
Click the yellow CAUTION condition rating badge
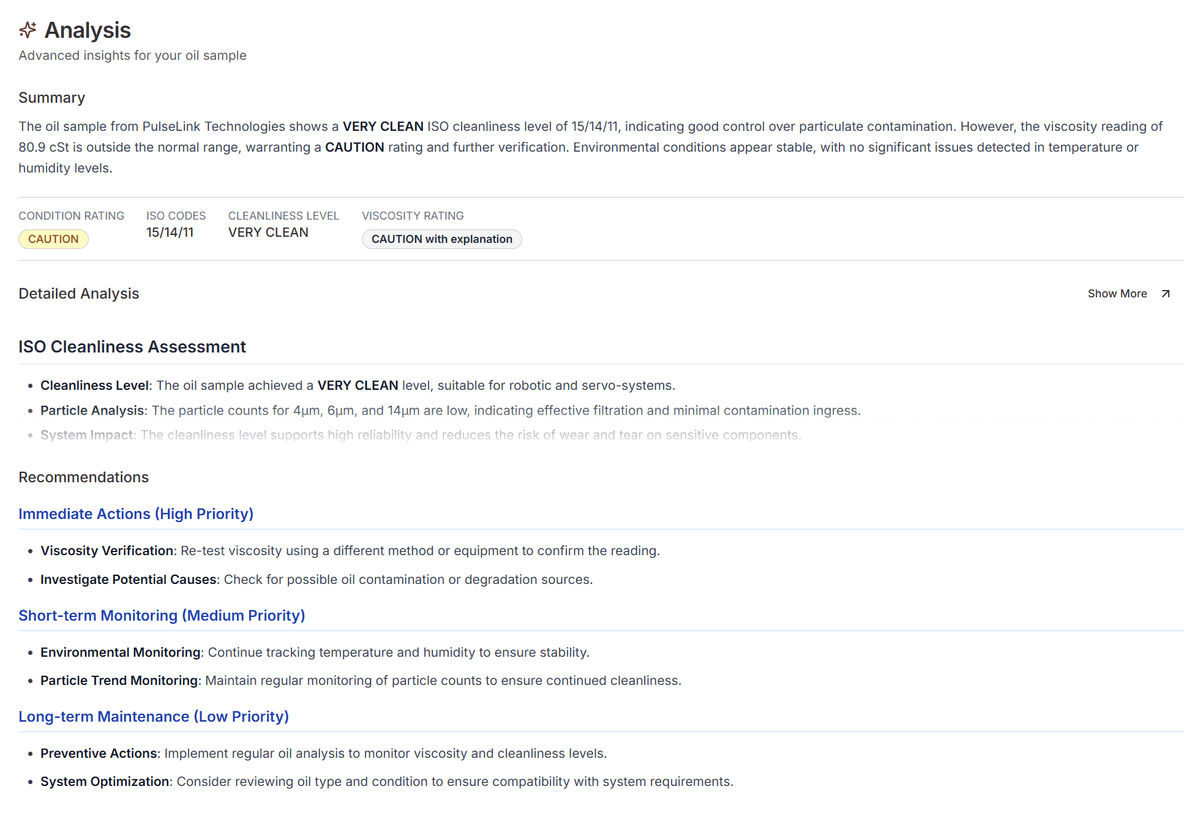pos(53,239)
